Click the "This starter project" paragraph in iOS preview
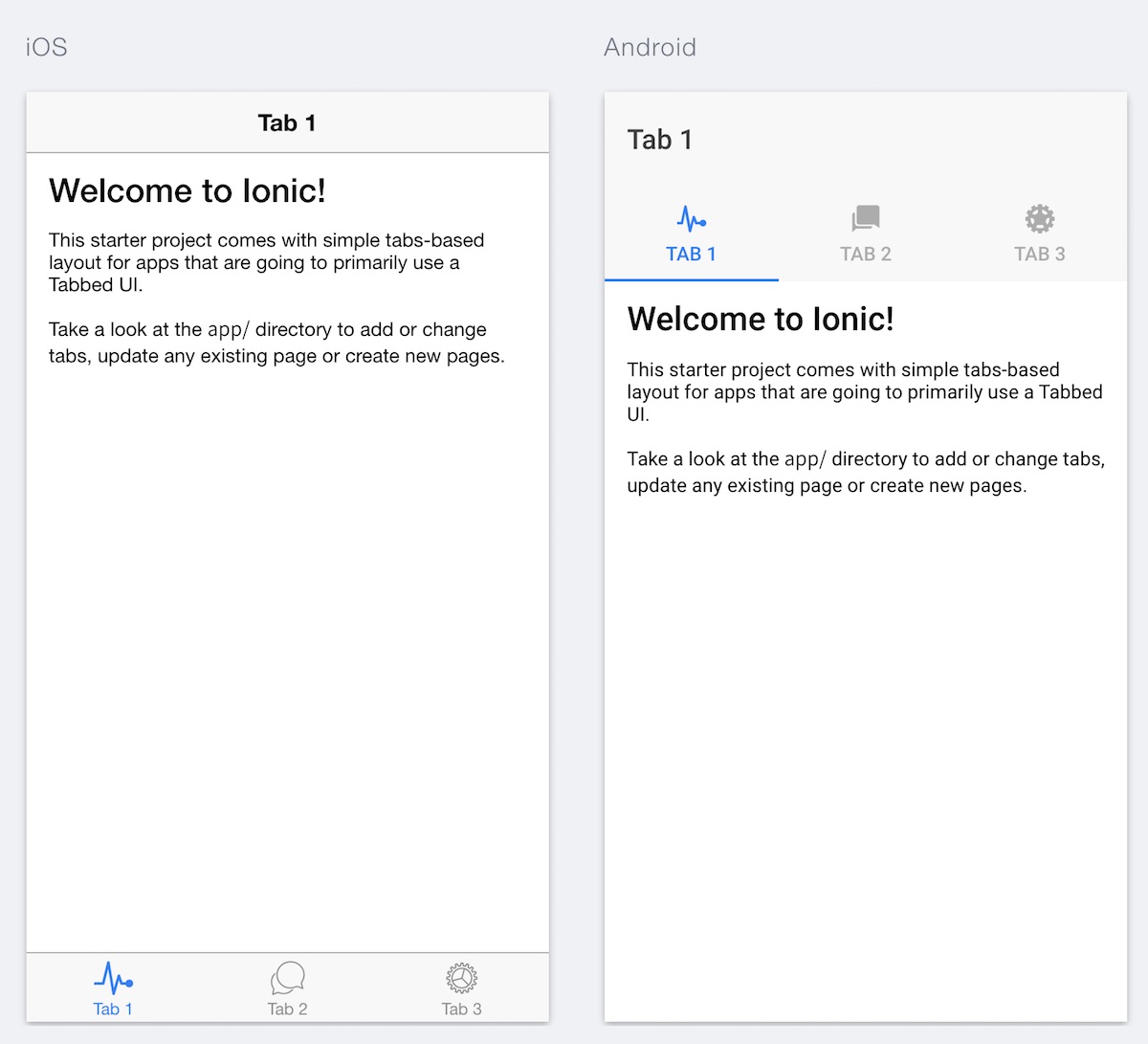The width and height of the screenshot is (1148, 1044). tap(266, 262)
